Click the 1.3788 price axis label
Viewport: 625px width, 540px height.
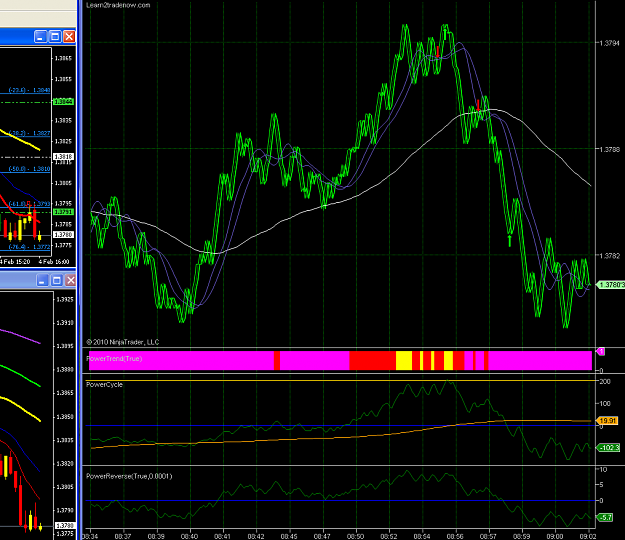point(610,149)
